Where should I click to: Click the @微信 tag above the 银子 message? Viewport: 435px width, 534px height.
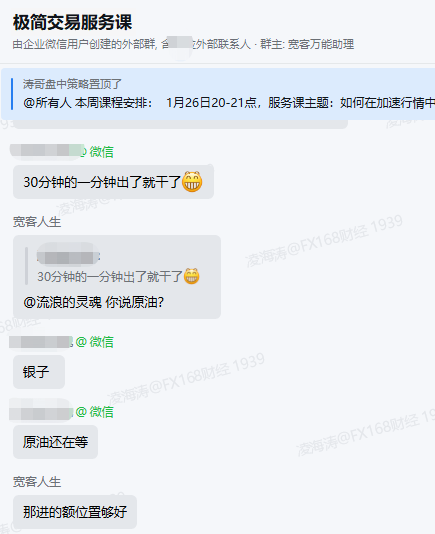click(x=94, y=342)
